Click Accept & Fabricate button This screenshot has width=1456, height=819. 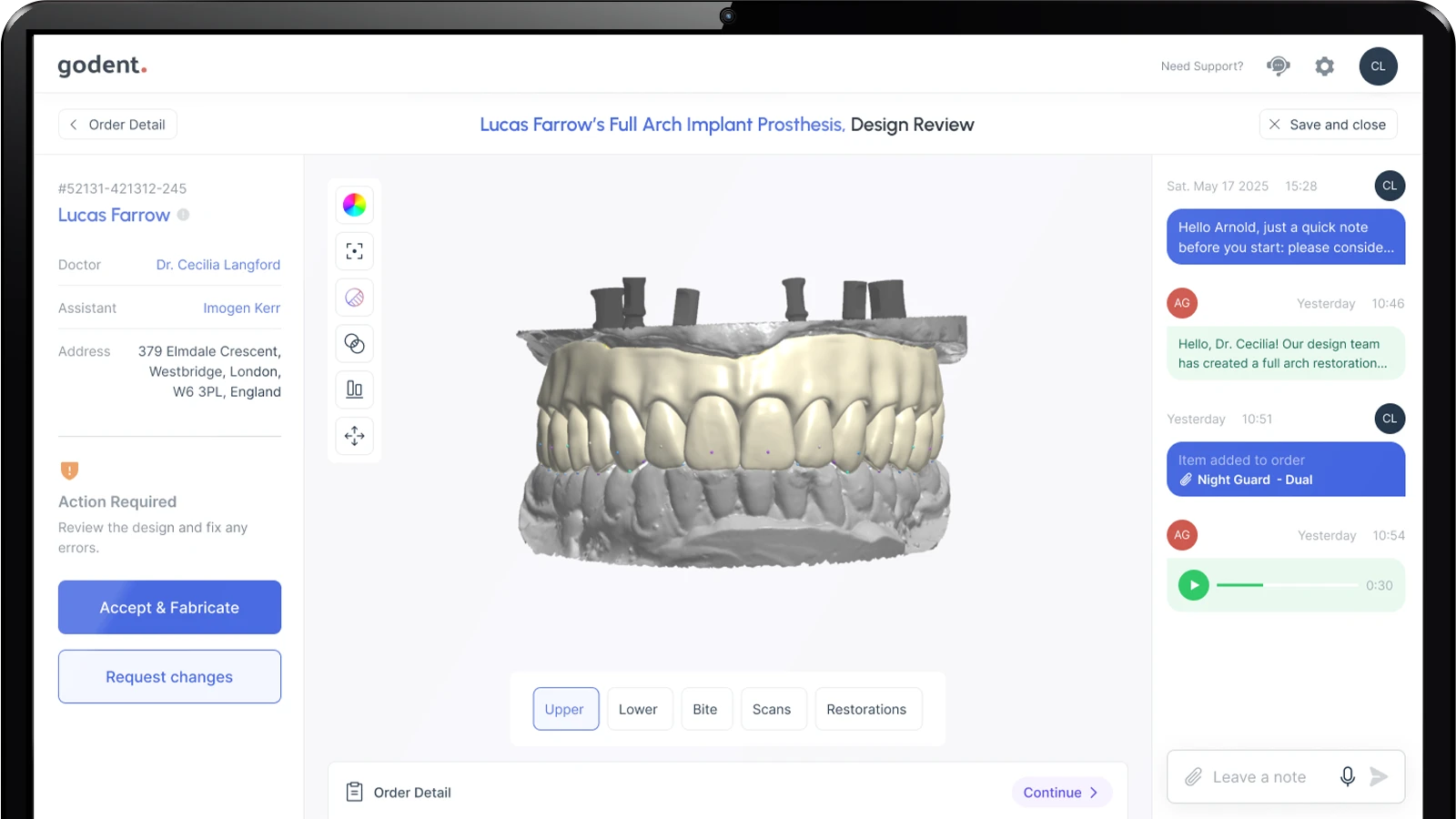tap(169, 607)
